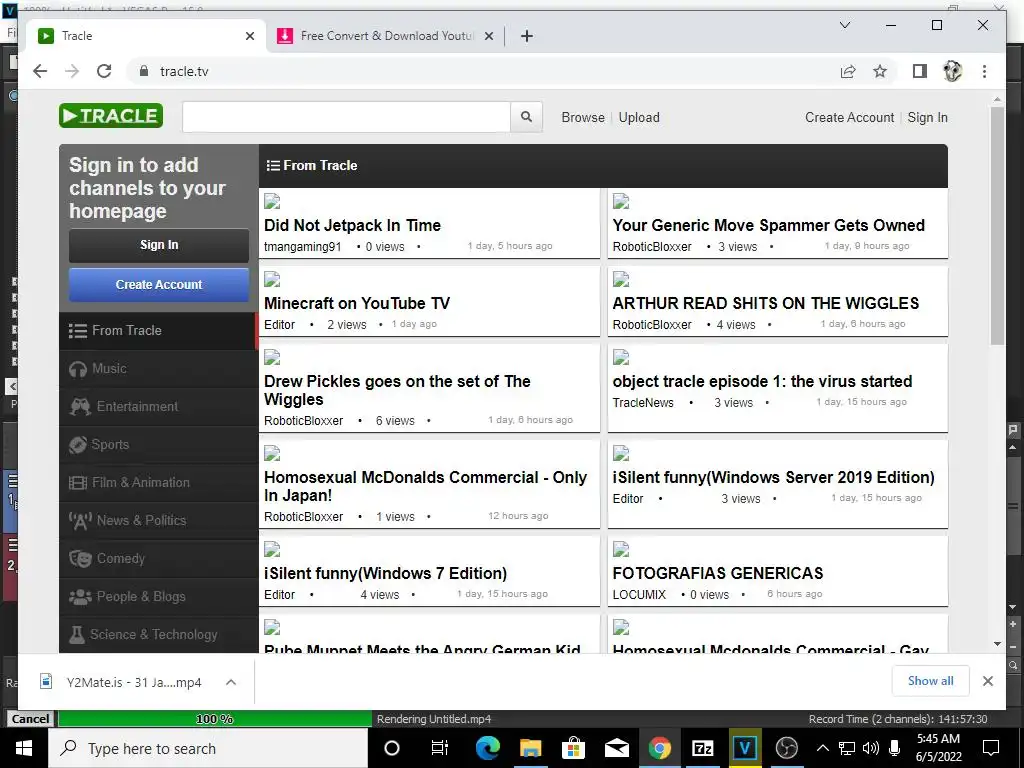The image size is (1024, 768).
Task: Open Chrome side panel icon
Action: [920, 71]
